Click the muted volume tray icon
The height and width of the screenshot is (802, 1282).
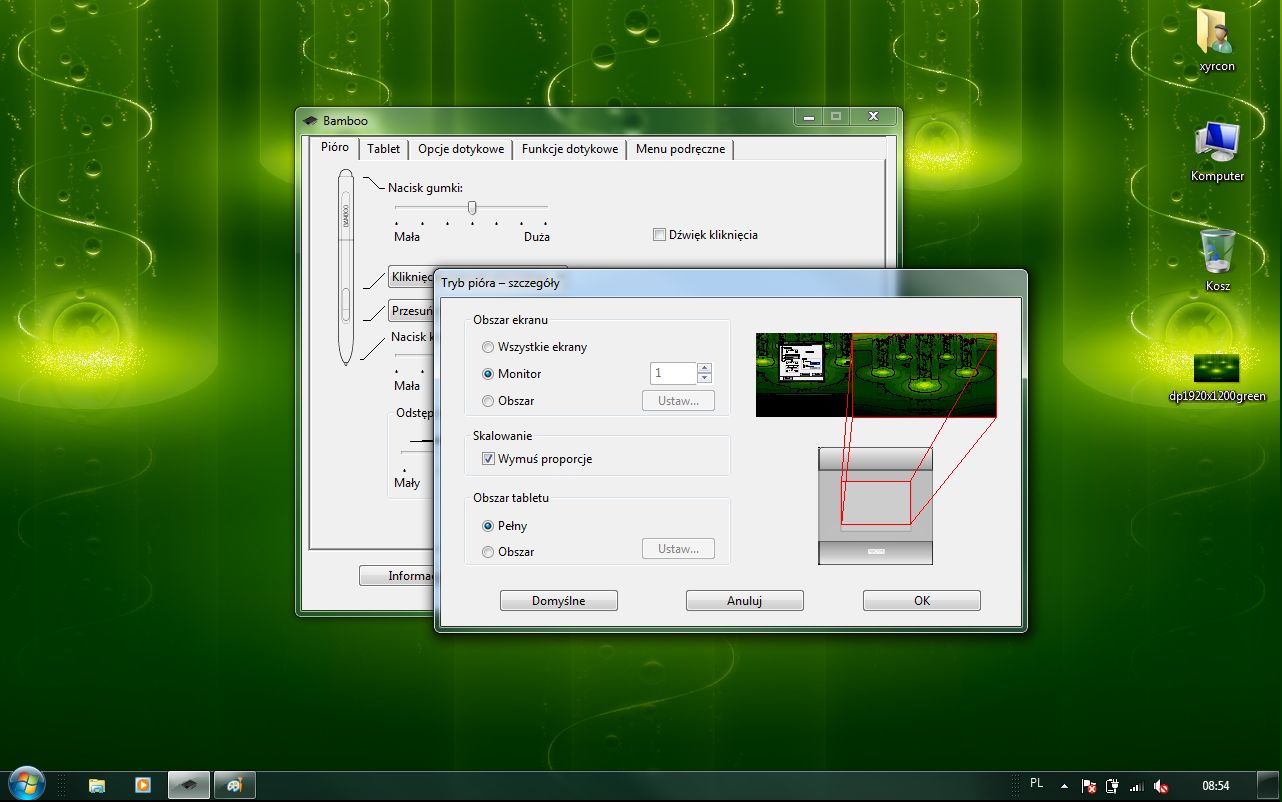click(1161, 786)
